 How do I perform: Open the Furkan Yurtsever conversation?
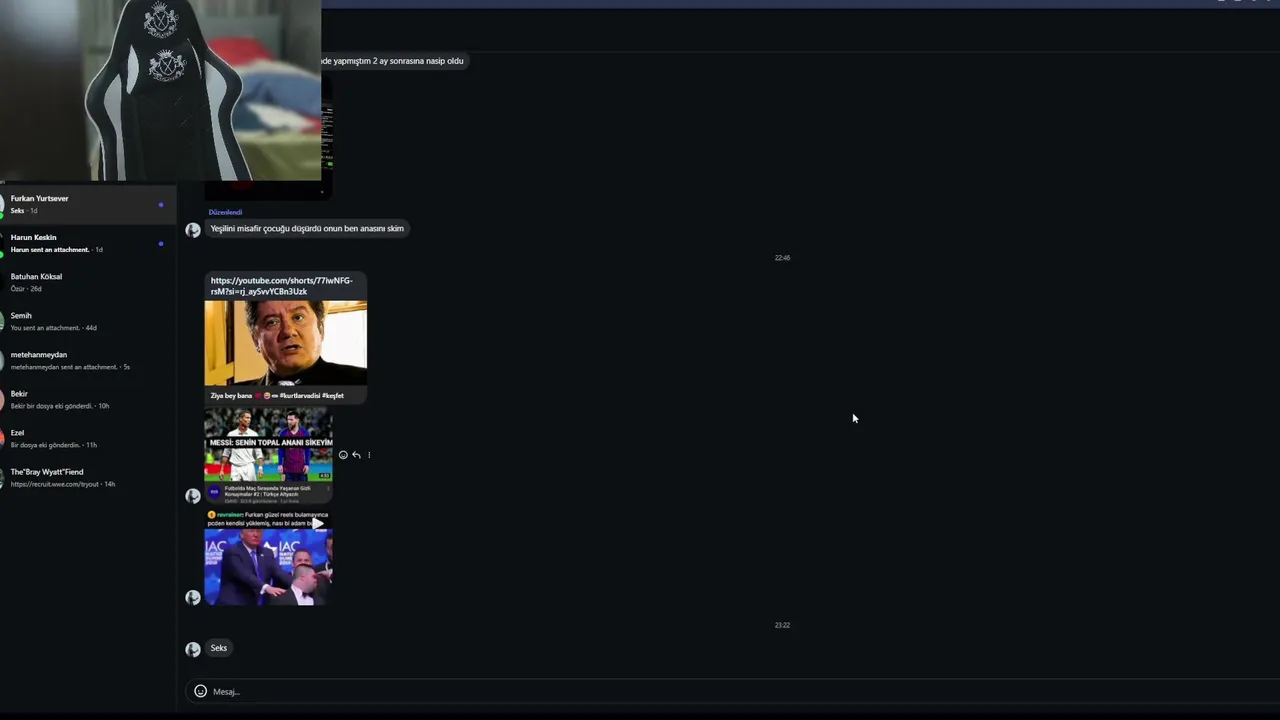click(x=88, y=204)
